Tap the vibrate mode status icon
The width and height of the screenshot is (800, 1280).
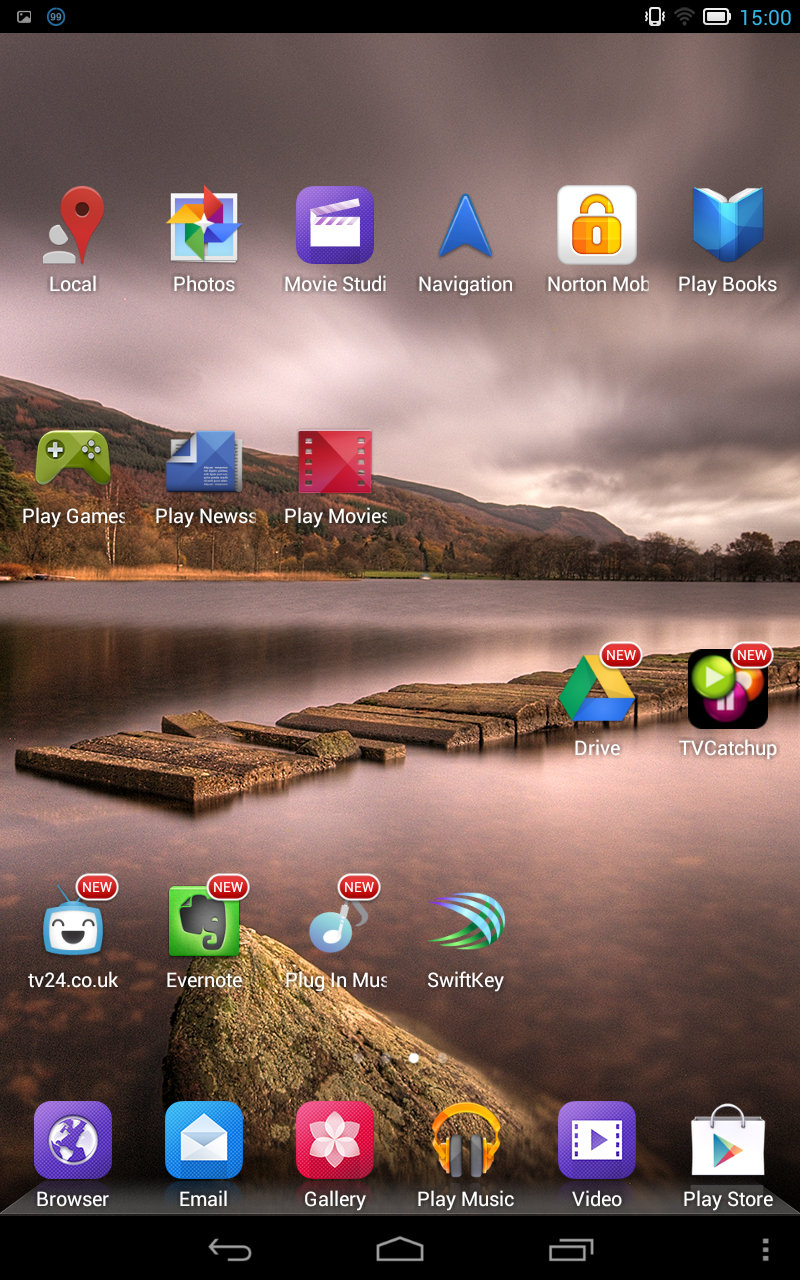click(655, 17)
